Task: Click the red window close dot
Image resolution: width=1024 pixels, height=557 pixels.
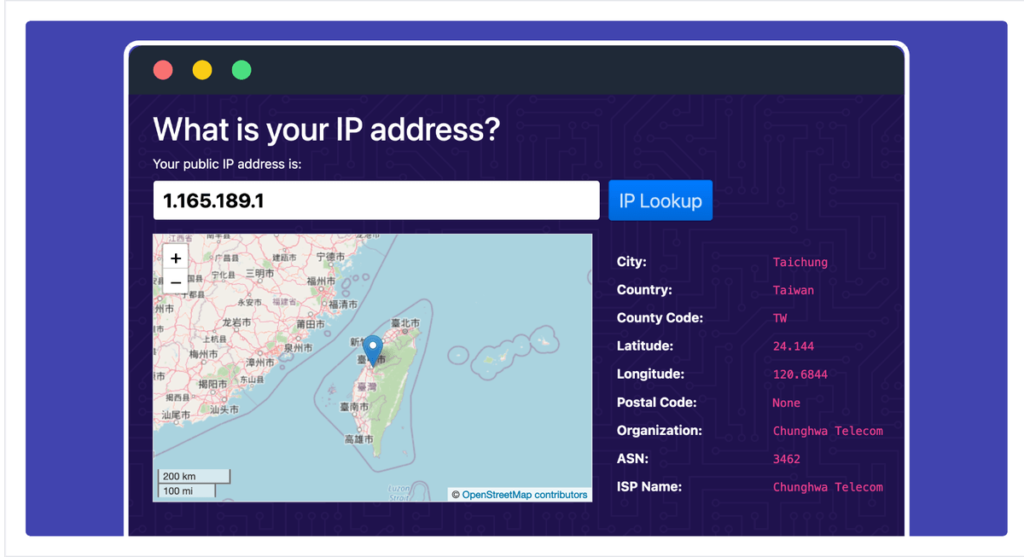Action: pos(163,70)
